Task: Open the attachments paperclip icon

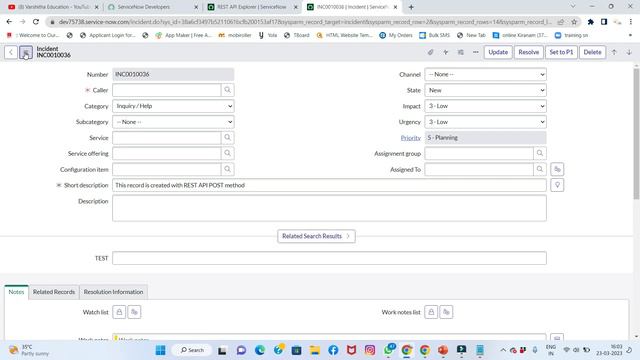Action: point(431,52)
